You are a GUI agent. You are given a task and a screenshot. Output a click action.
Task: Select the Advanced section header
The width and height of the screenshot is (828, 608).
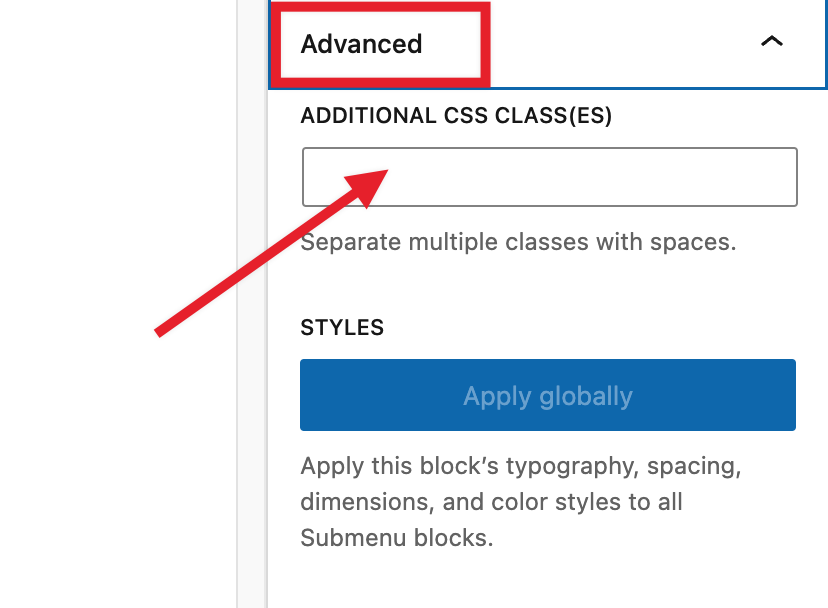pyautogui.click(x=360, y=44)
